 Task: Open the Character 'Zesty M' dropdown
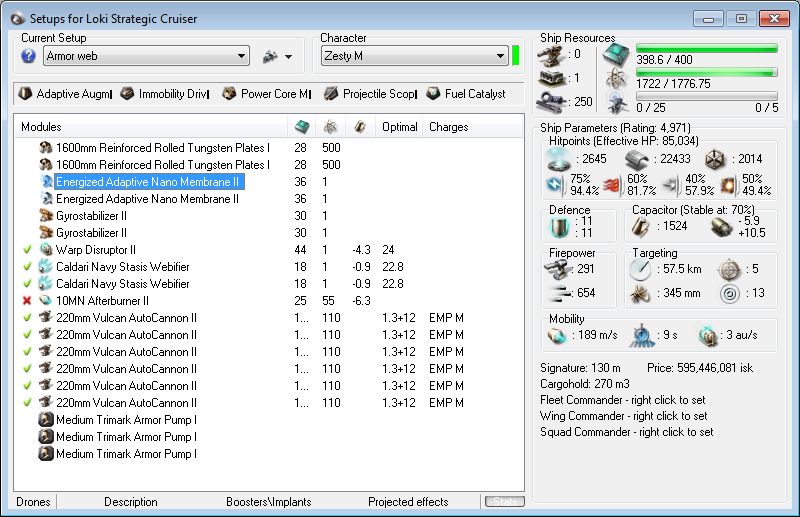coord(415,56)
